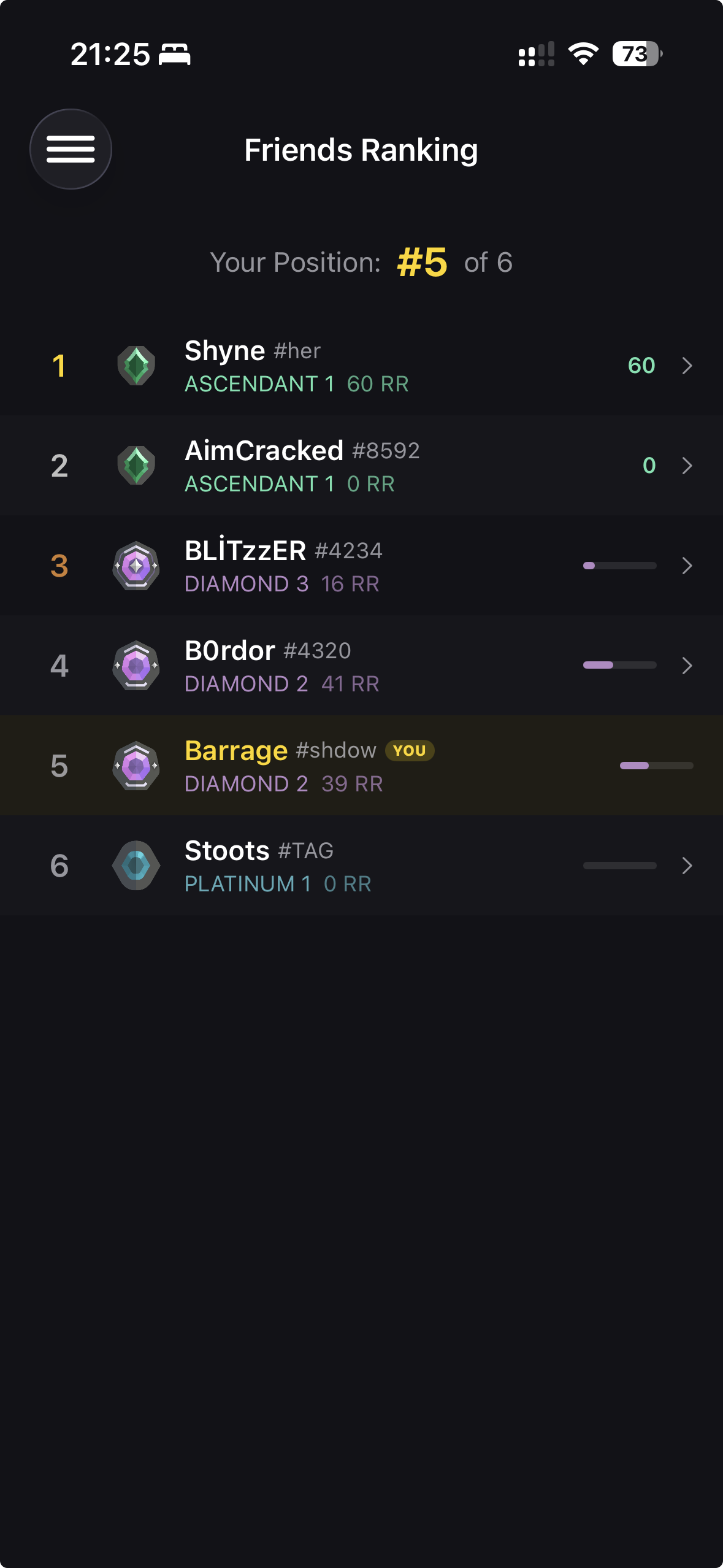Tap the Wi-Fi status icon
This screenshot has height=1568, width=723.
(583, 54)
